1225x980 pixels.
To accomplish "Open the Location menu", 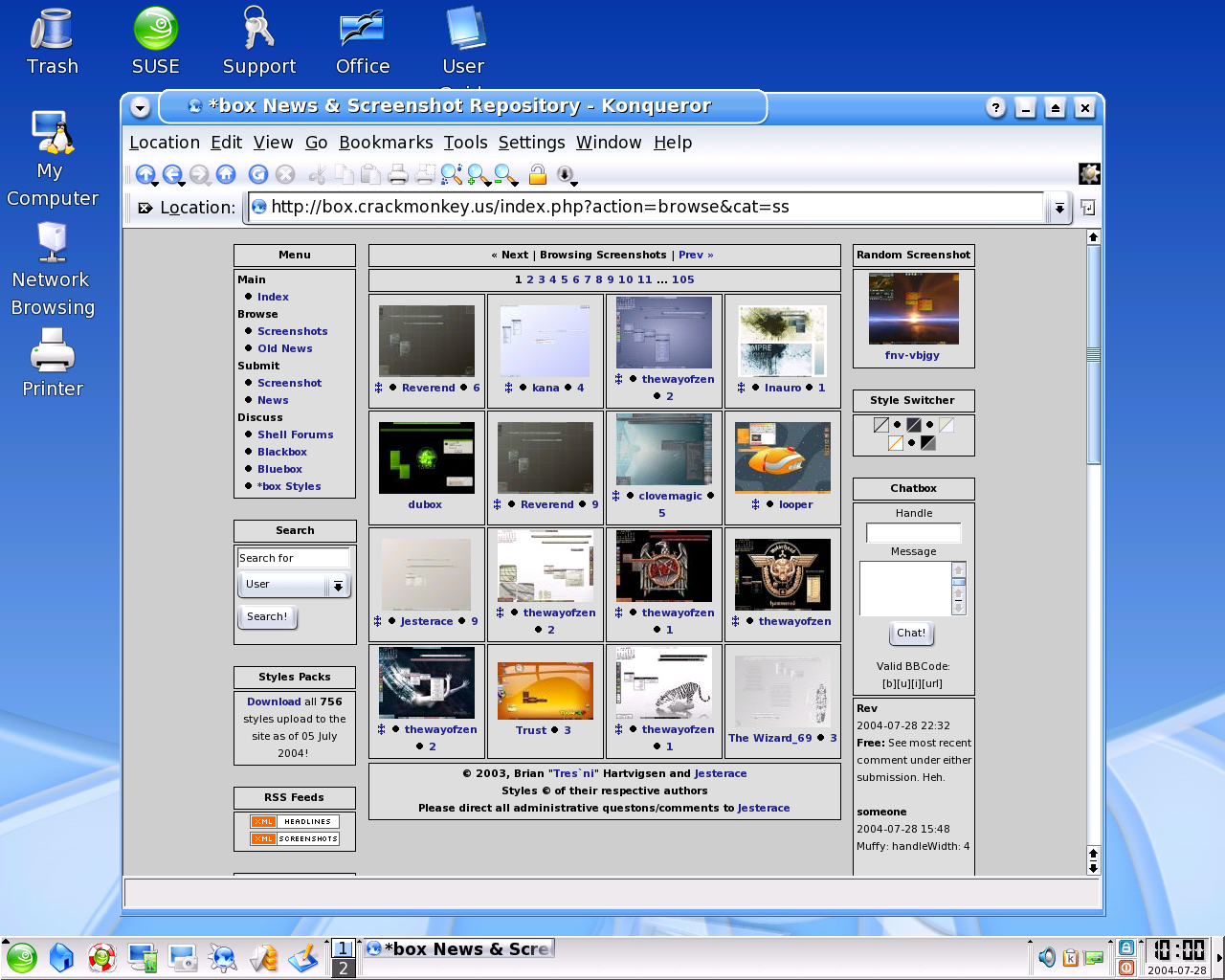I will click(165, 143).
